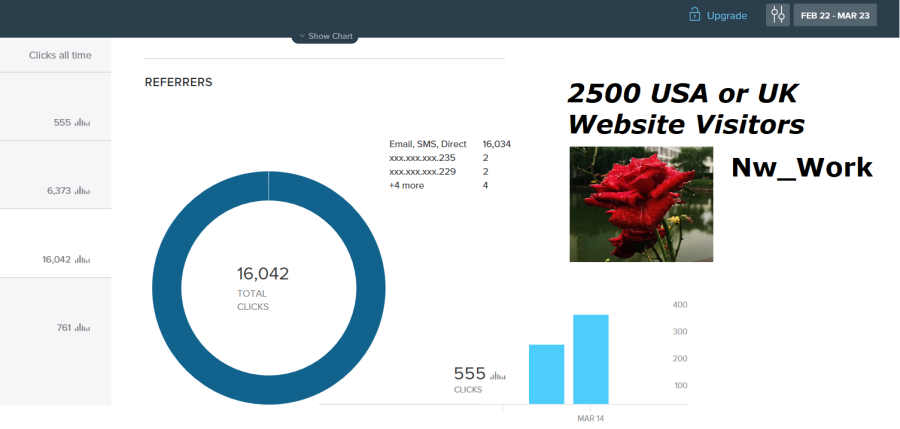The image size is (900, 429).
Task: Click the 400 y-axis label
Action: click(x=680, y=304)
